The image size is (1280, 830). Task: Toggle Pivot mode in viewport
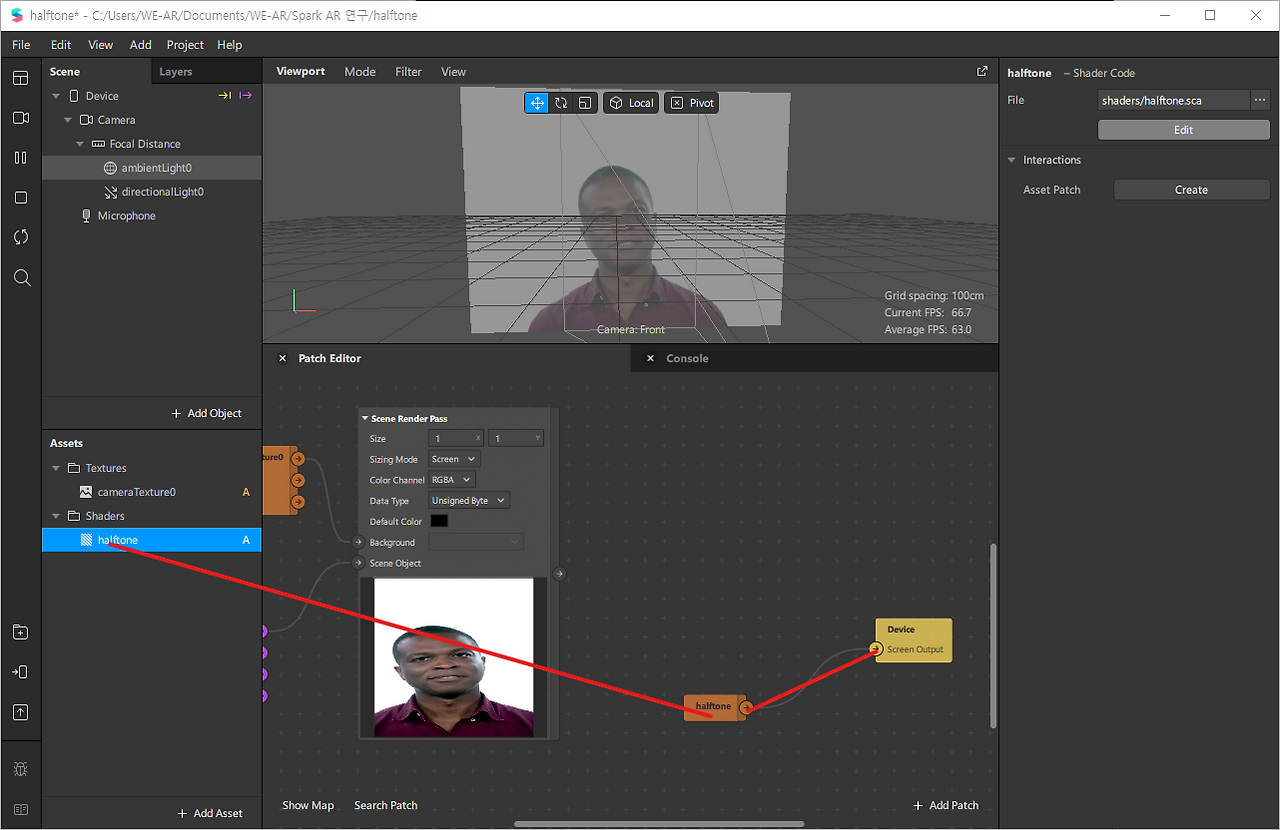point(692,103)
